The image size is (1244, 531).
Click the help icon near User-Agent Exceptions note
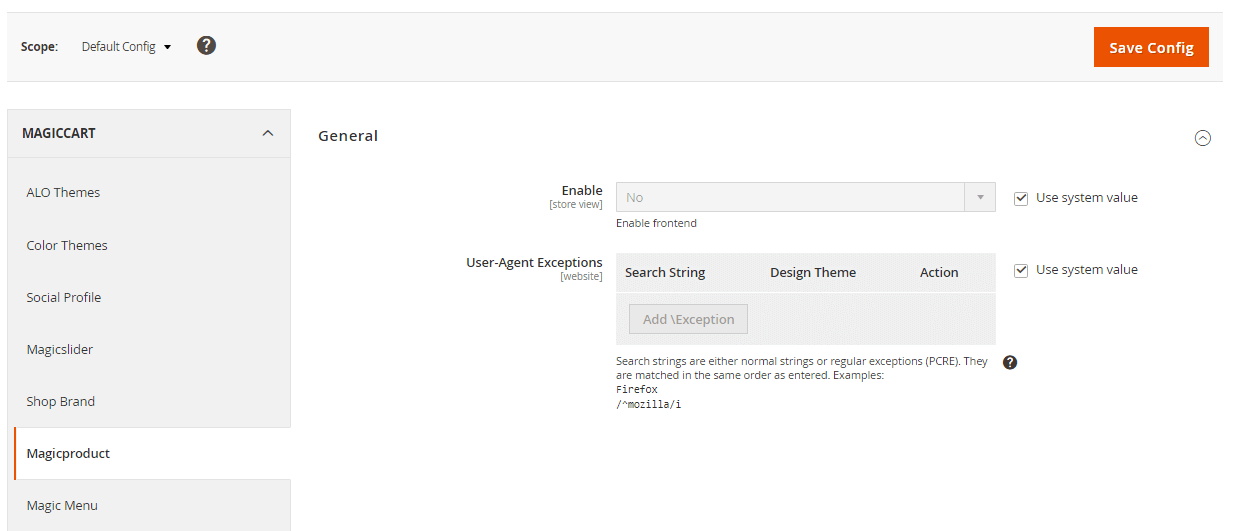coord(1010,362)
